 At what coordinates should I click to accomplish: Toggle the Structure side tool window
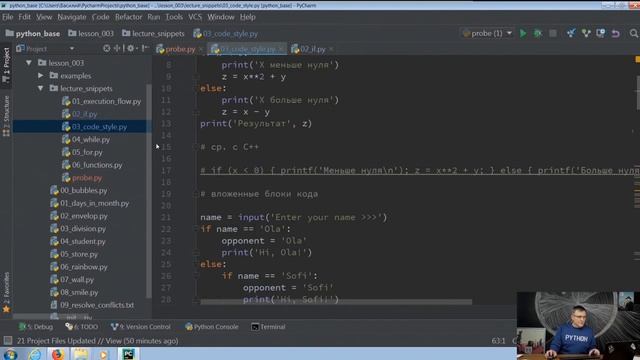[x=6, y=116]
